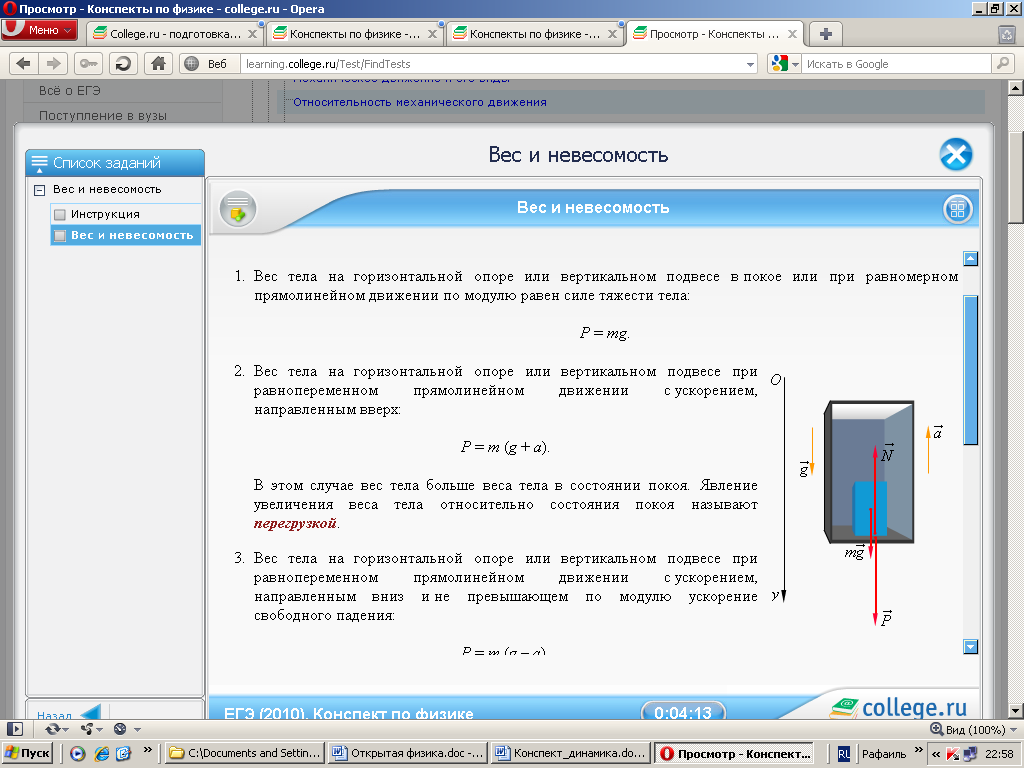Click the Kaspersky tray icon
Viewport: 1024px width, 768px height.
(x=953, y=754)
